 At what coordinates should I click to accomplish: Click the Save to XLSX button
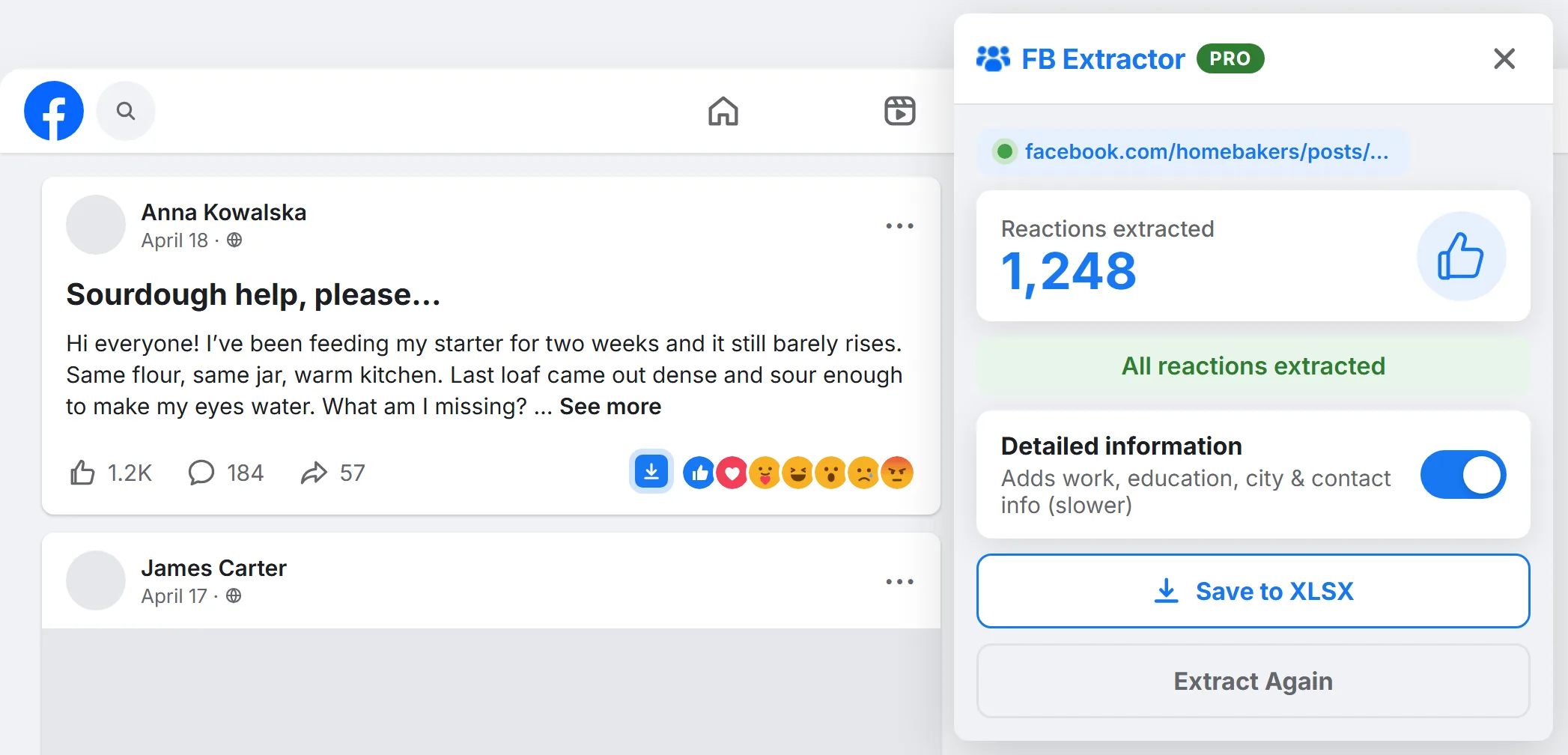pyautogui.click(x=1253, y=591)
